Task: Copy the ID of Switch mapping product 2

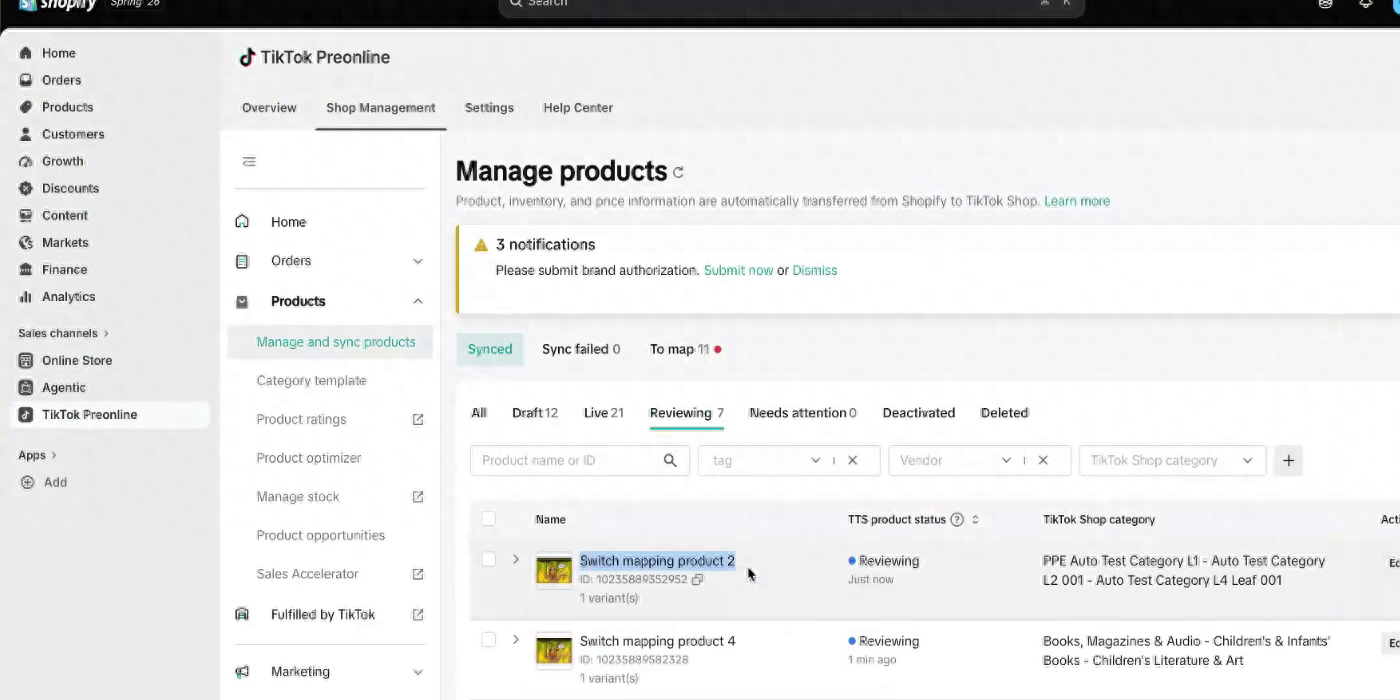Action: pos(697,579)
